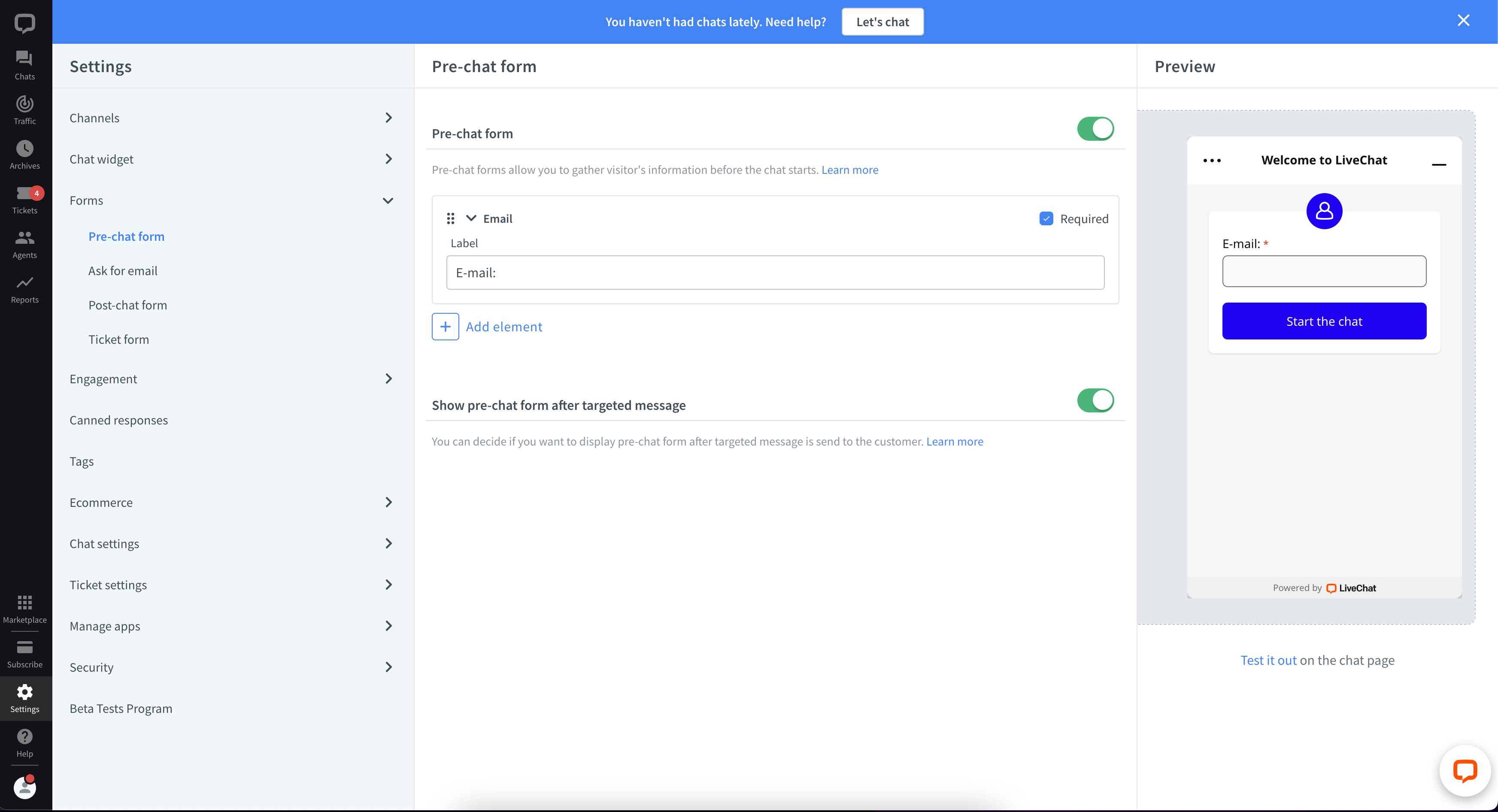Open the Tickets section with badge
The width and height of the screenshot is (1498, 812).
point(24,200)
